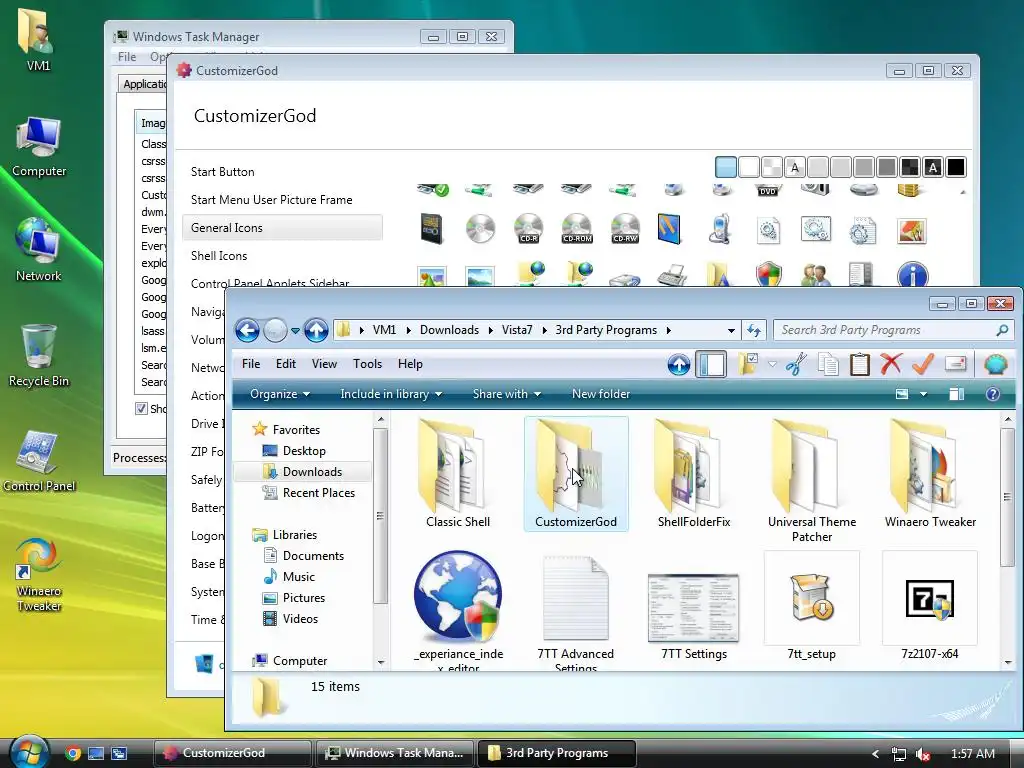Open the Include in library dropdown
The image size is (1024, 768).
(391, 394)
